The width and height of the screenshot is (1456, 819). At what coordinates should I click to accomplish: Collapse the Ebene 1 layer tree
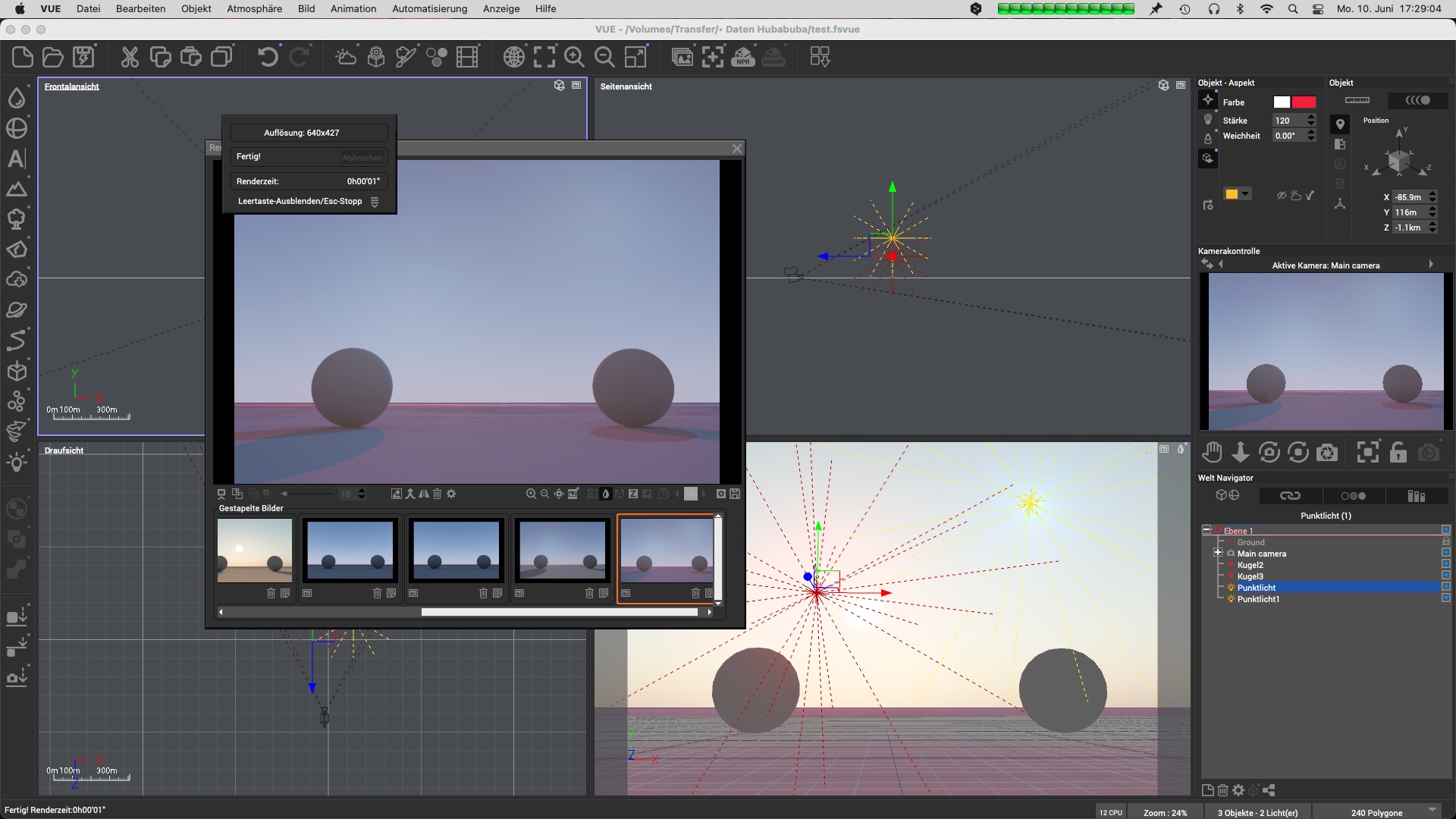(x=1207, y=530)
